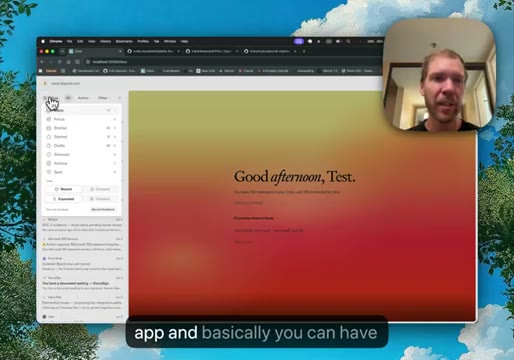Click the Drafts document icon

[x=49, y=146]
